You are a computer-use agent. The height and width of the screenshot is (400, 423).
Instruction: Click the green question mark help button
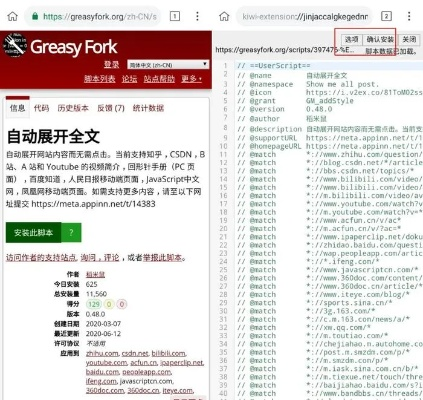[71, 232]
